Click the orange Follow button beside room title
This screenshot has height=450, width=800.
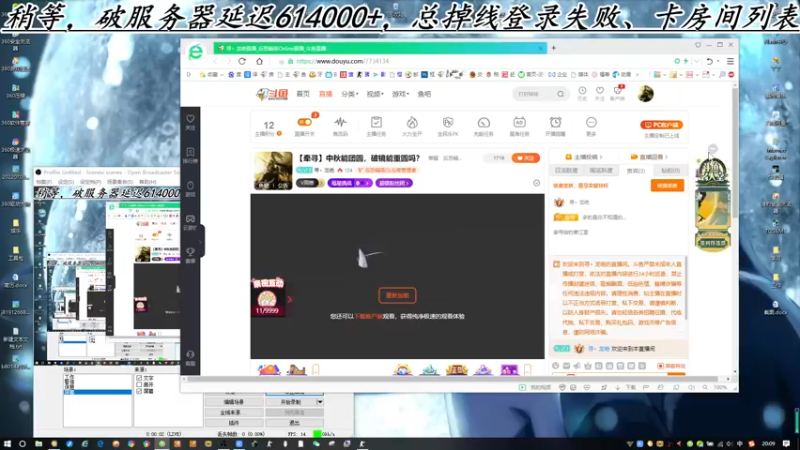click(526, 158)
